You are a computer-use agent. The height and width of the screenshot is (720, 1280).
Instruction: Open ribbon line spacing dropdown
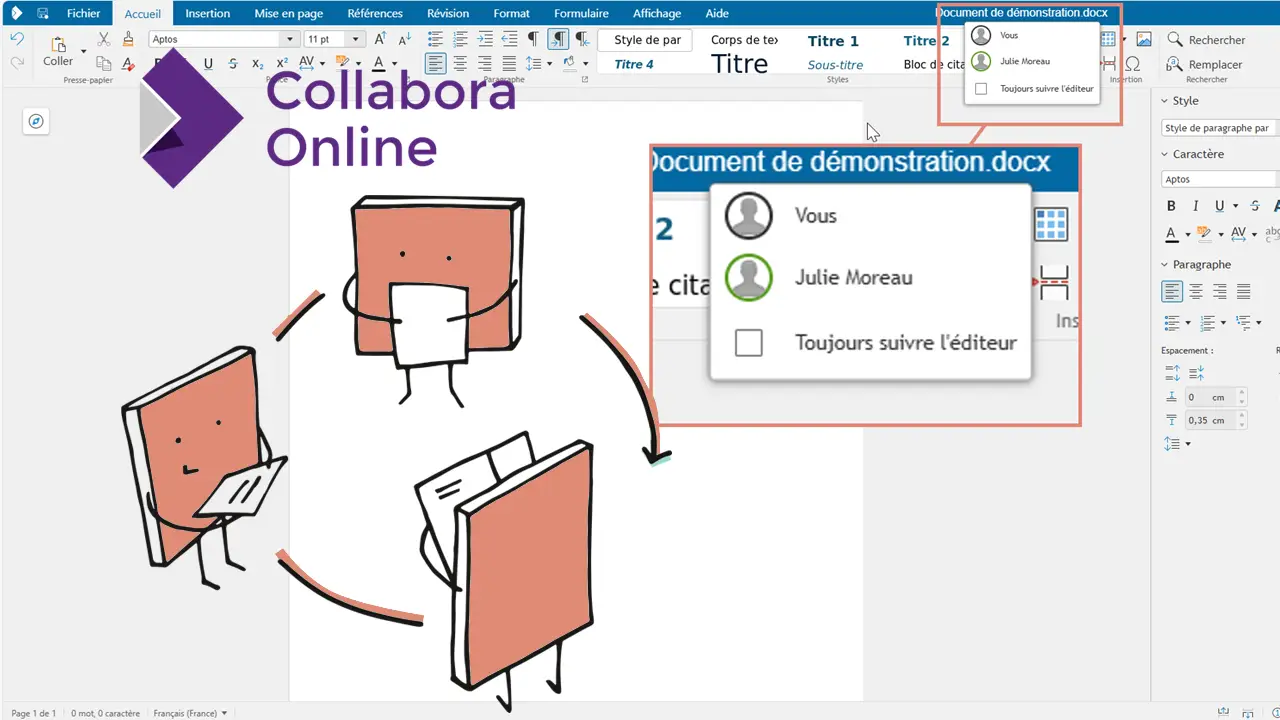[x=550, y=63]
